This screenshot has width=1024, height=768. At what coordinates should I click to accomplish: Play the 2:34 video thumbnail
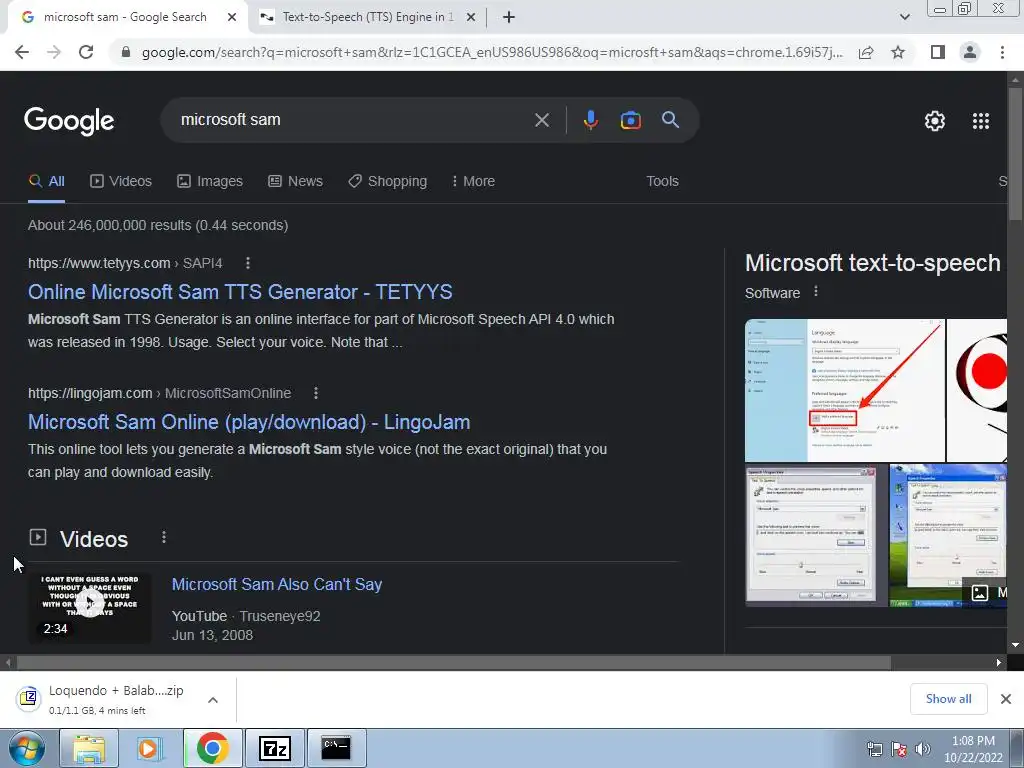[x=89, y=607]
